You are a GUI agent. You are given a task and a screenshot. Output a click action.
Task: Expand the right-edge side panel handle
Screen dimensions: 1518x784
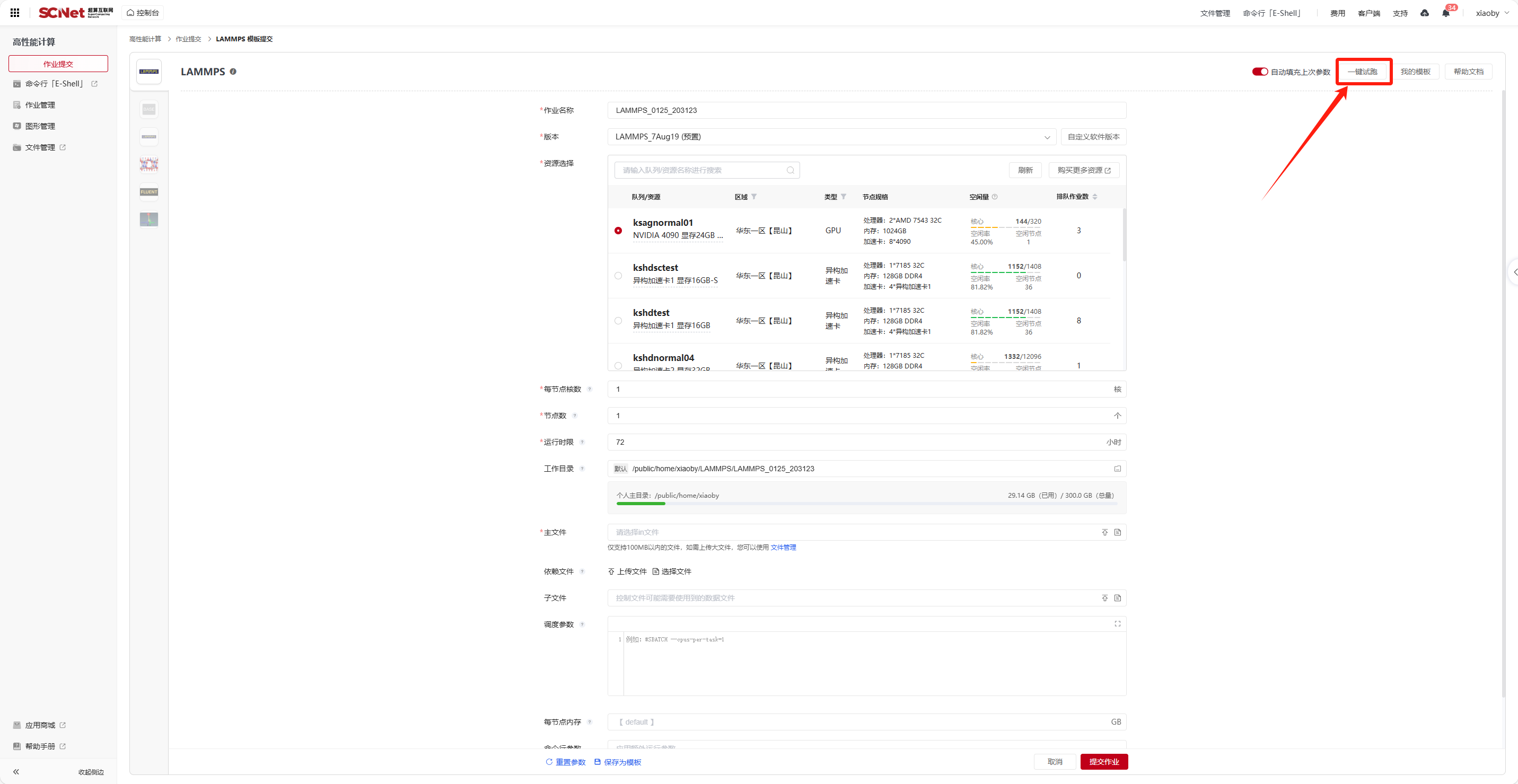[x=1513, y=272]
